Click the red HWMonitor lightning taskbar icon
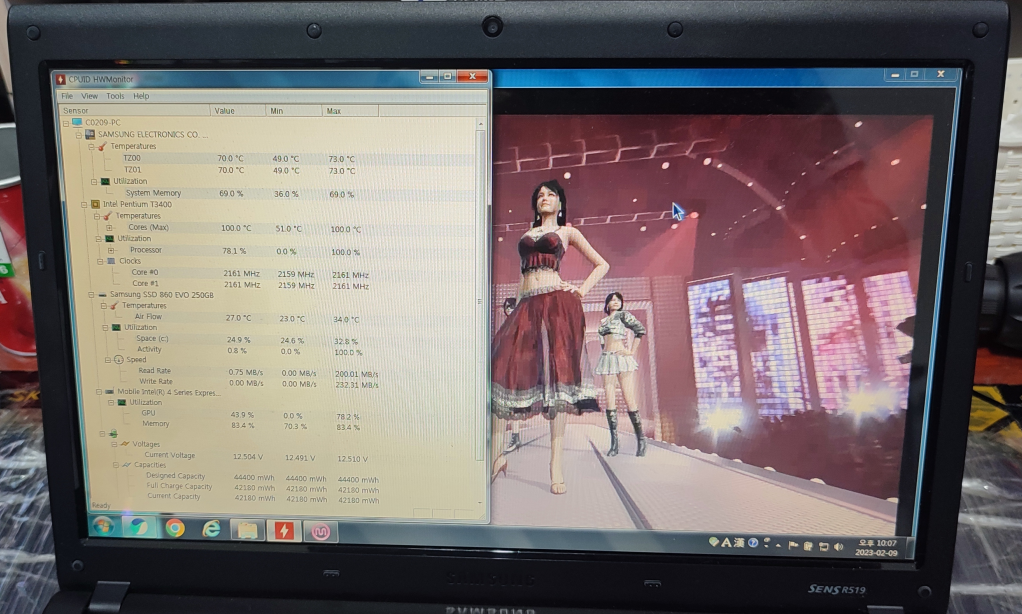The width and height of the screenshot is (1022, 614). 283,527
